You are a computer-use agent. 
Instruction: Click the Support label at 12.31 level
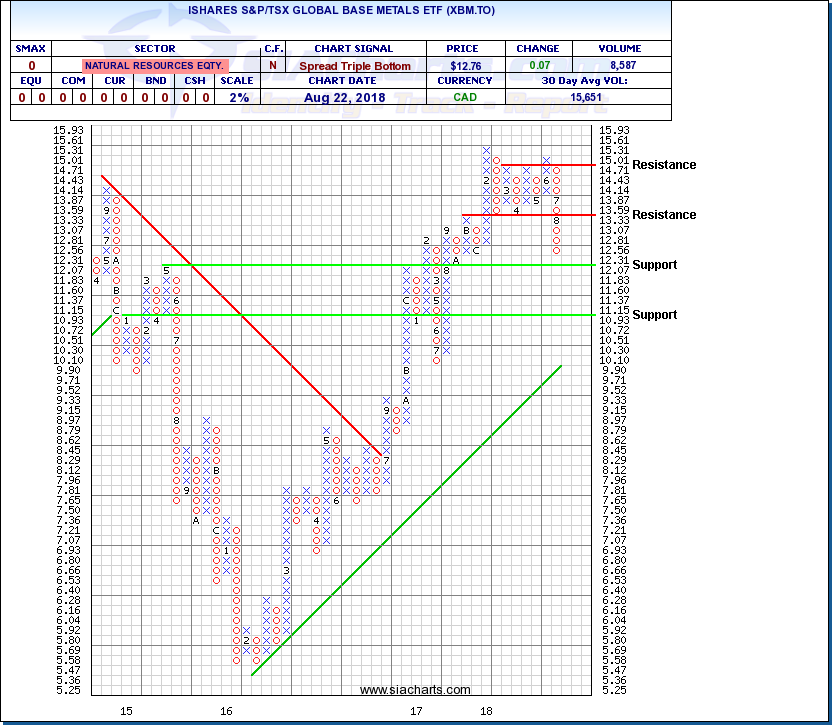coord(655,265)
